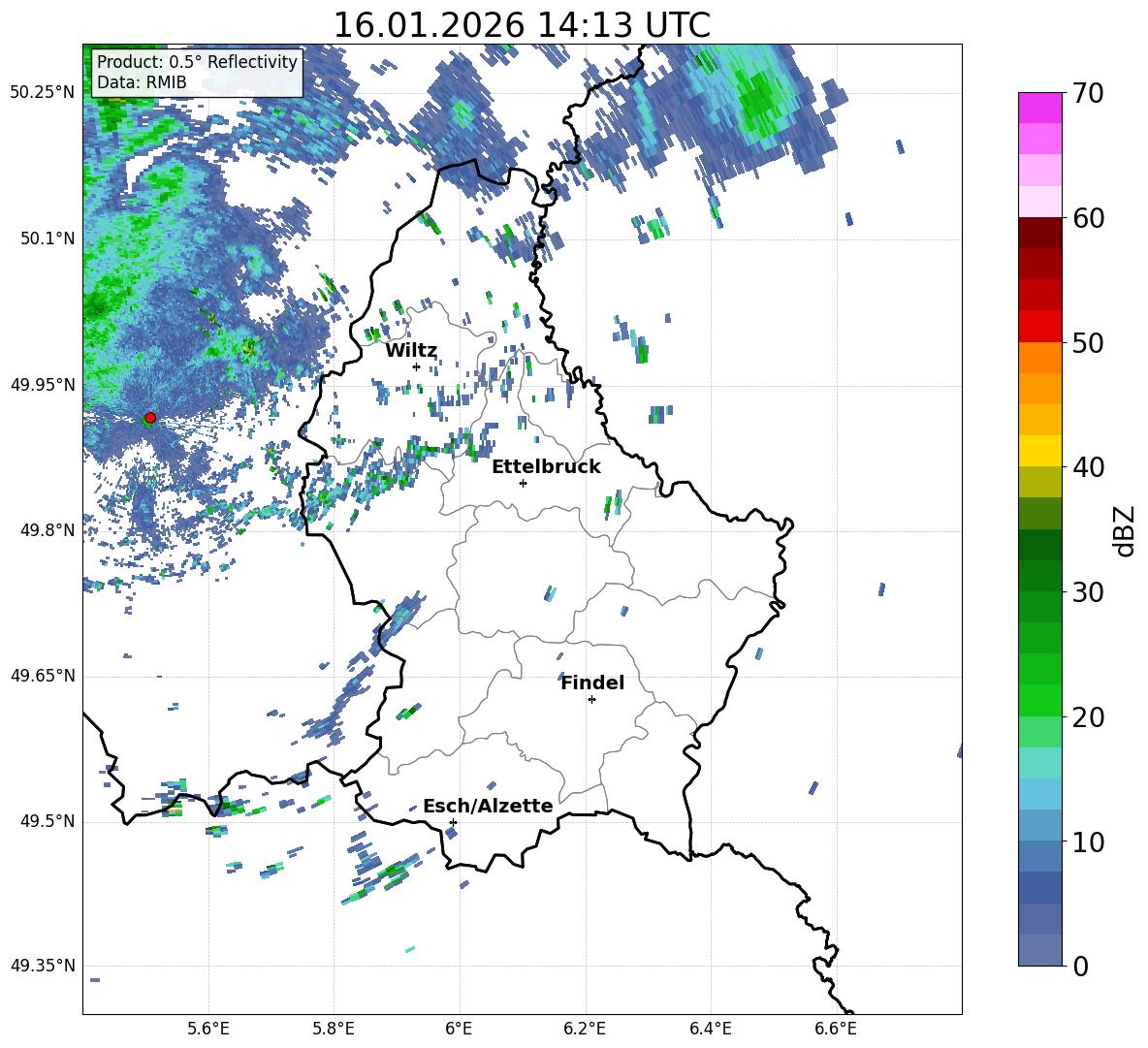Click the red radar site marker
The image size is (1148, 1048).
point(150,418)
